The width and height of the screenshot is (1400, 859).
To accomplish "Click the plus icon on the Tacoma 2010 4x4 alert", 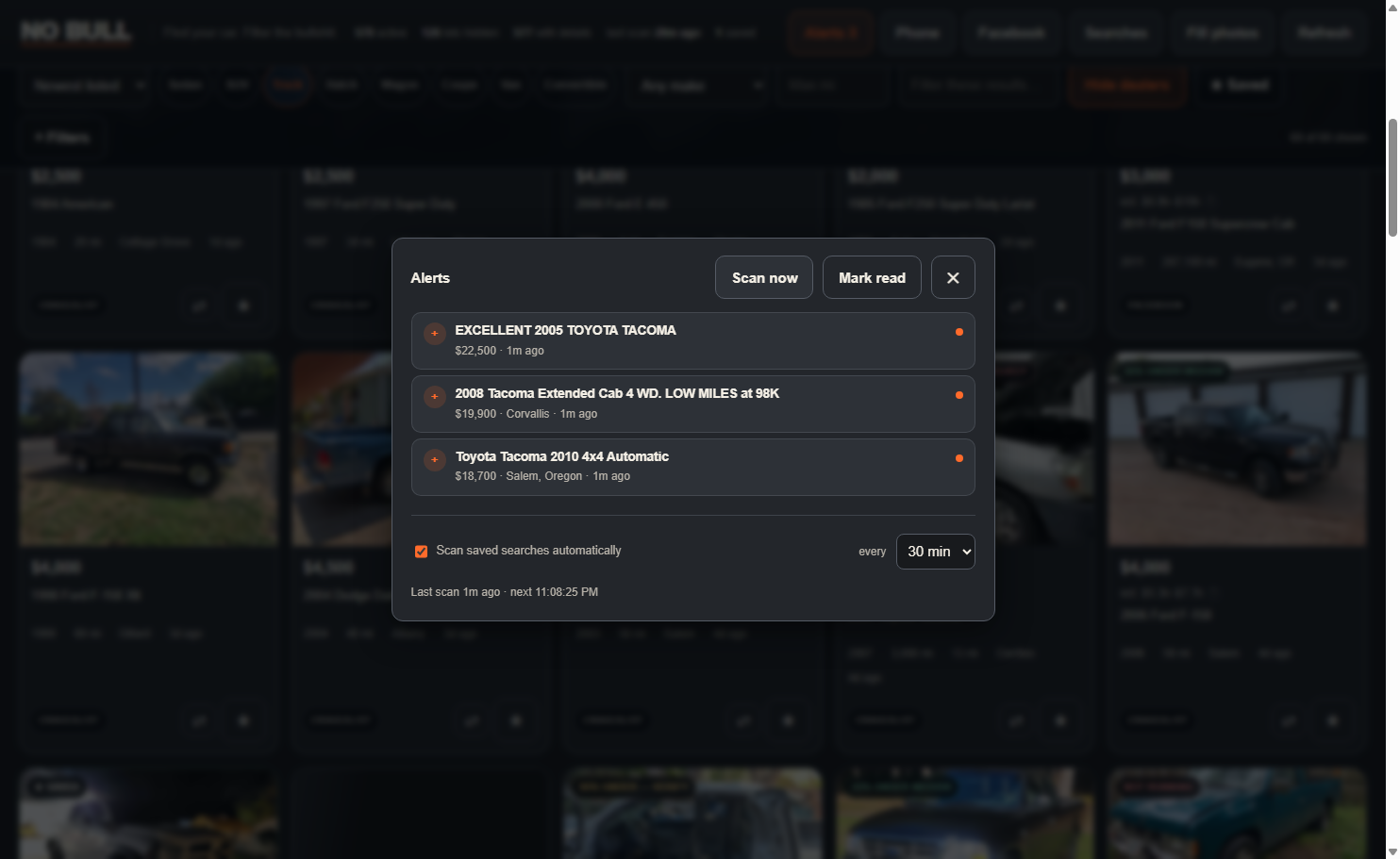I will (434, 460).
